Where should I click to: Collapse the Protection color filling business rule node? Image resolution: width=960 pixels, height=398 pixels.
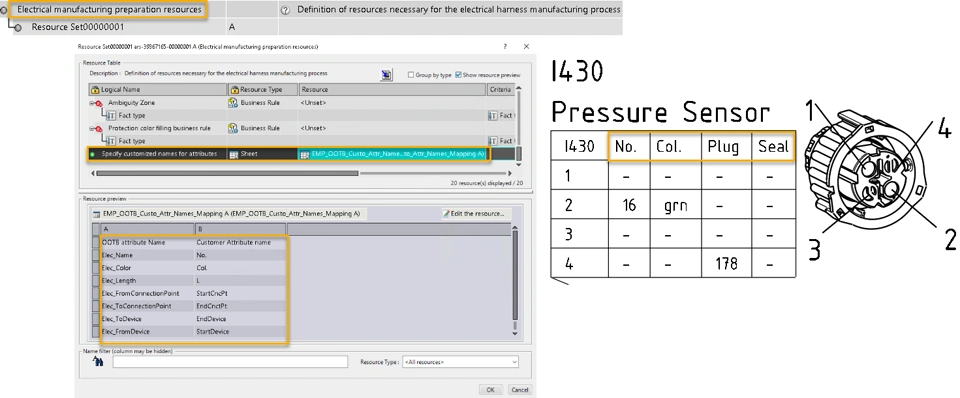pos(92,129)
